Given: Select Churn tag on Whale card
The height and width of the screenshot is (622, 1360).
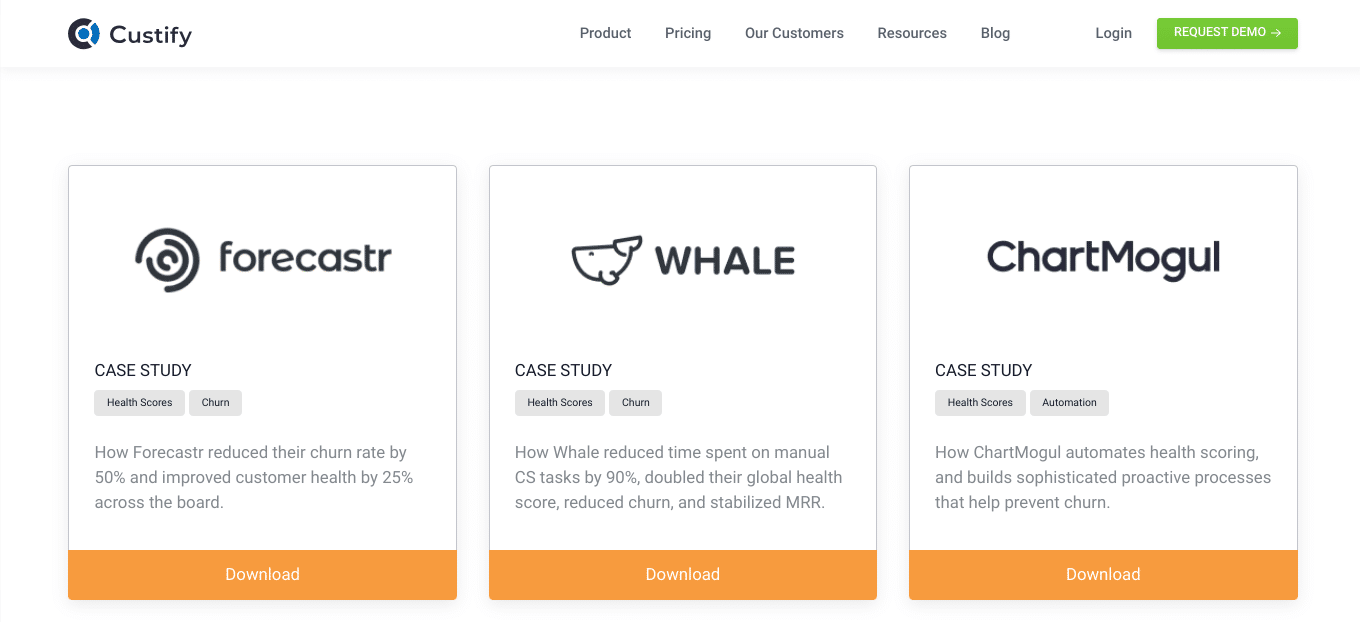Looking at the screenshot, I should [x=635, y=403].
